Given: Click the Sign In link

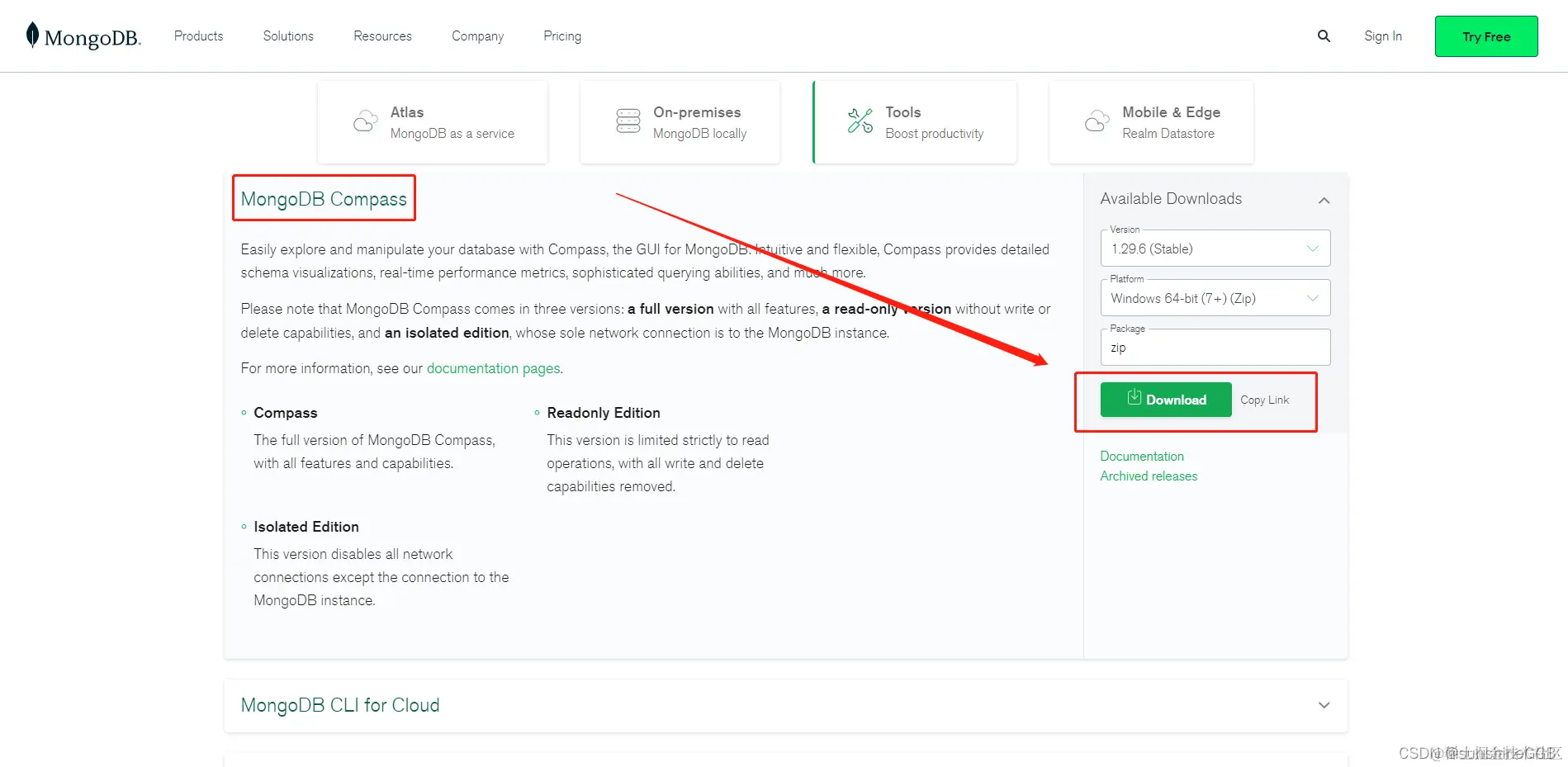Looking at the screenshot, I should pos(1383,36).
